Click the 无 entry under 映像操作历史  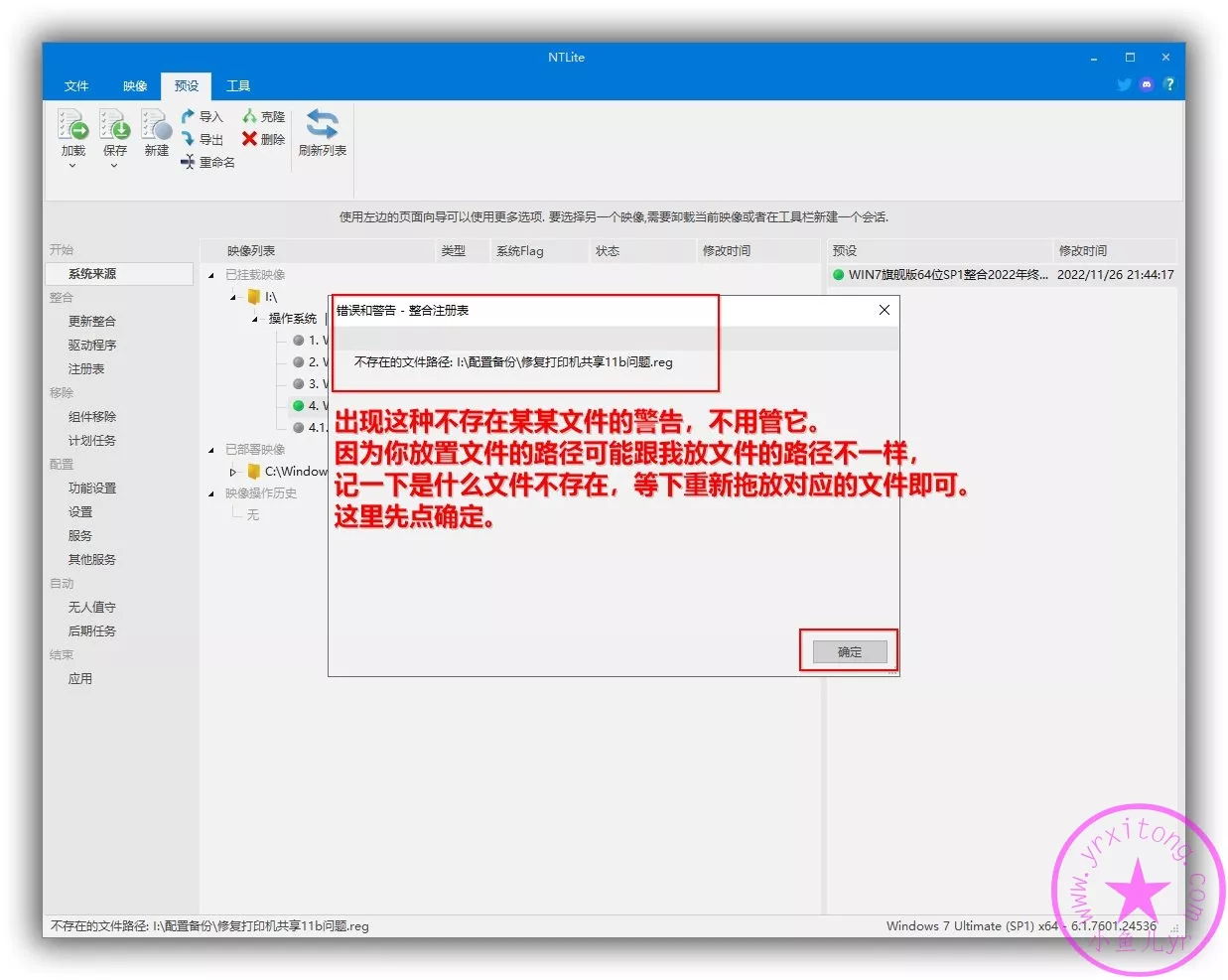[253, 515]
